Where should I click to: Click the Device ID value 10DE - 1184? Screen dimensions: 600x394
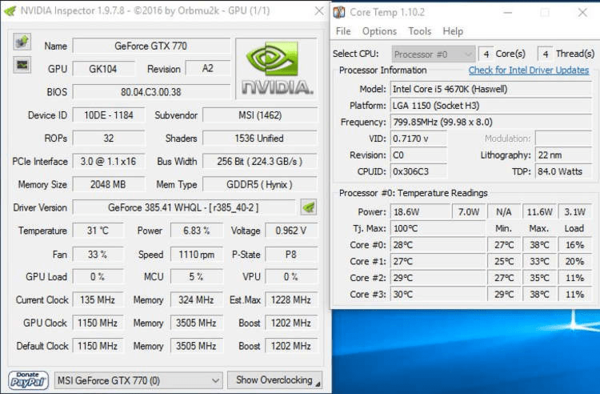point(109,115)
